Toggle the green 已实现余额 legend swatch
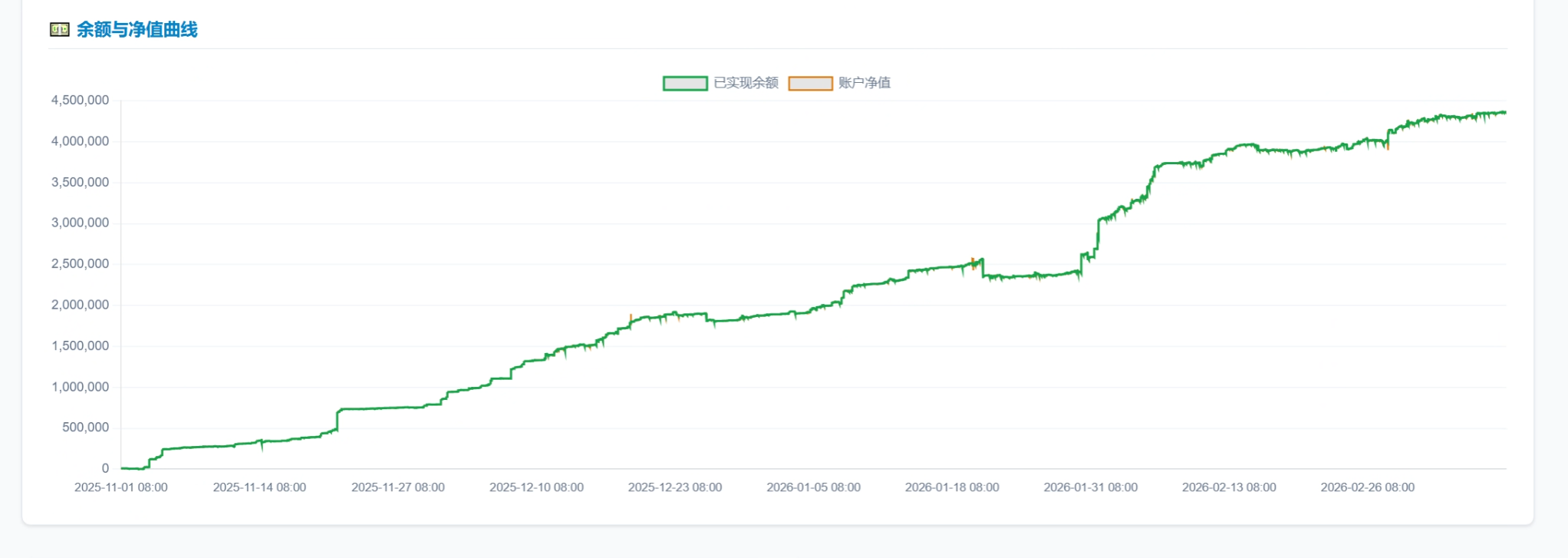Viewport: 1568px width, 558px height. [685, 83]
